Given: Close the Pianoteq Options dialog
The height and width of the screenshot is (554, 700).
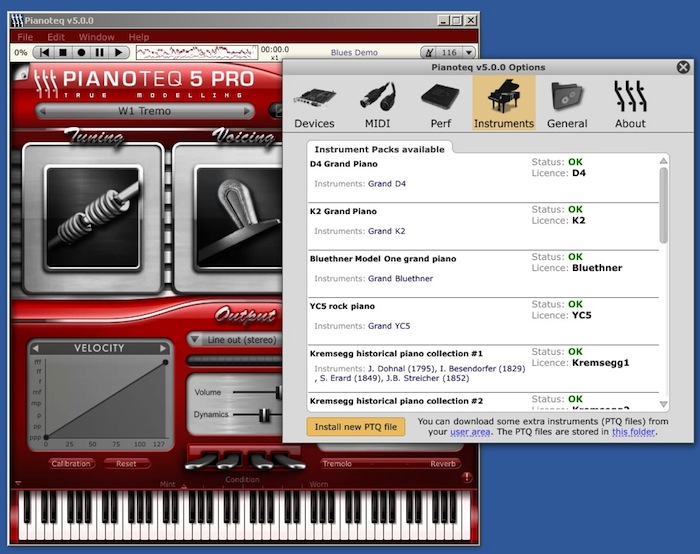Looking at the screenshot, I should click(683, 67).
